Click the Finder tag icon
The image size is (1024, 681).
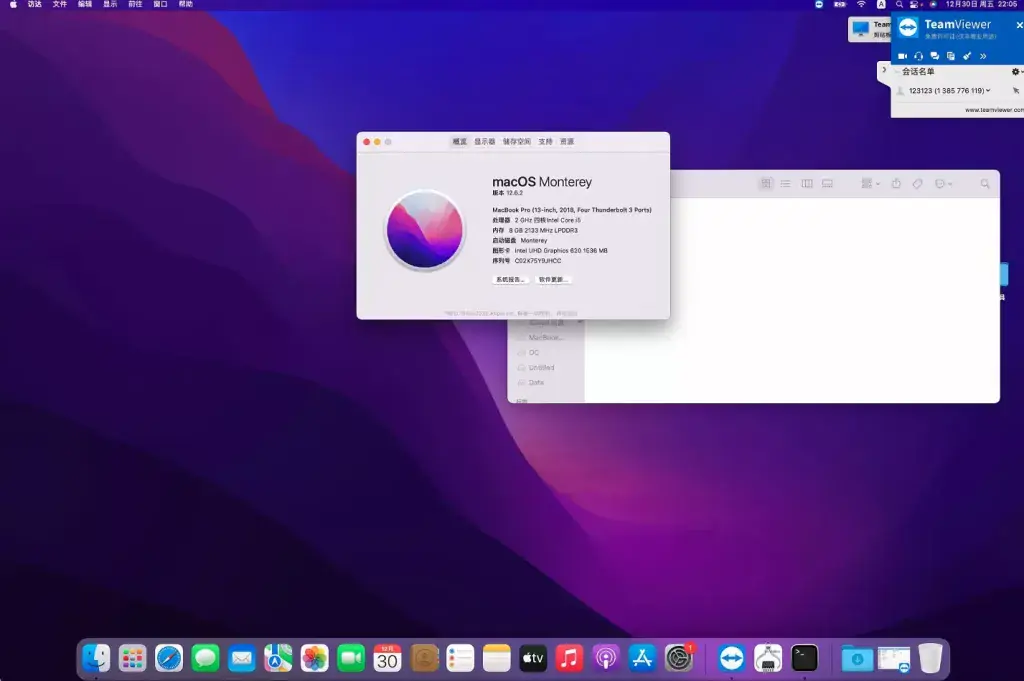click(918, 184)
